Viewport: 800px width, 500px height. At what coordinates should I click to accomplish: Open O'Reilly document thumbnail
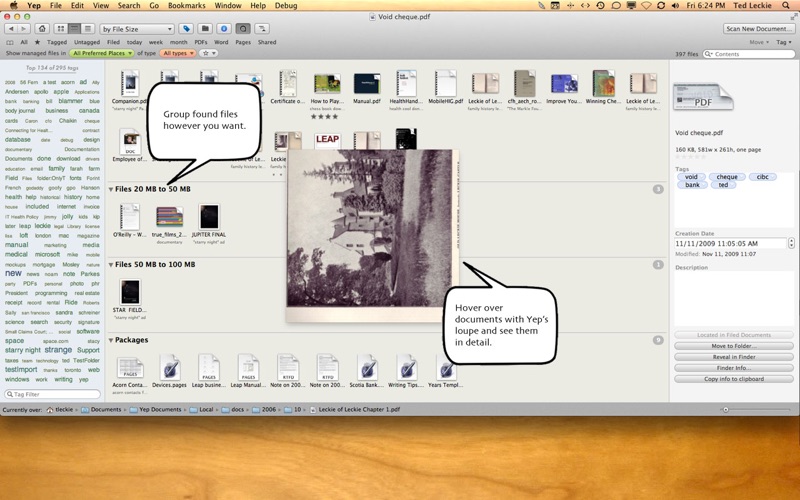click(129, 218)
